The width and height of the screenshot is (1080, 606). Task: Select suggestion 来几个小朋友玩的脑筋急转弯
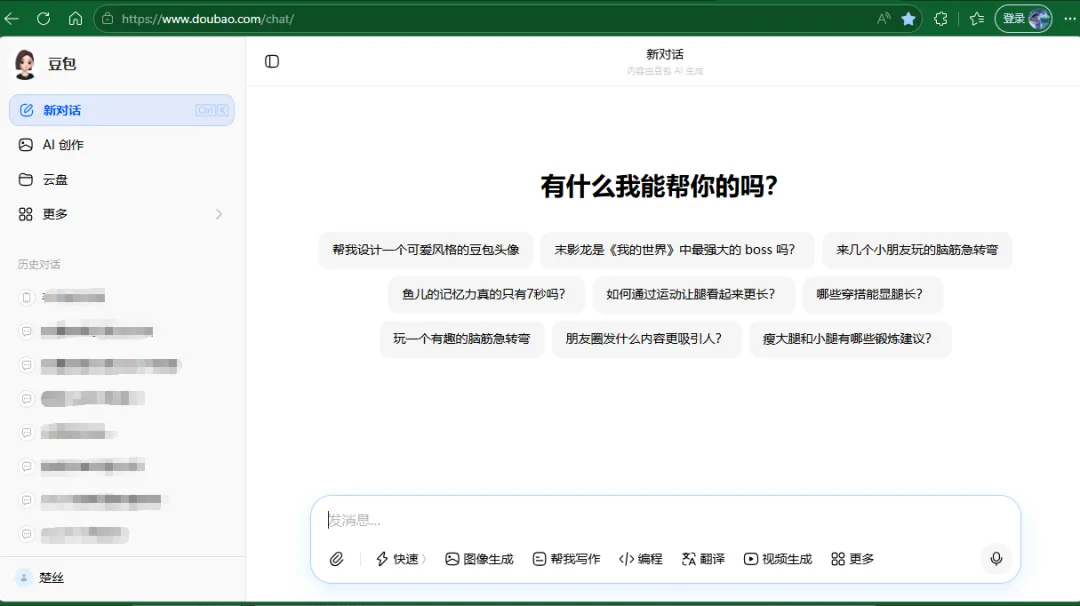[x=917, y=250]
